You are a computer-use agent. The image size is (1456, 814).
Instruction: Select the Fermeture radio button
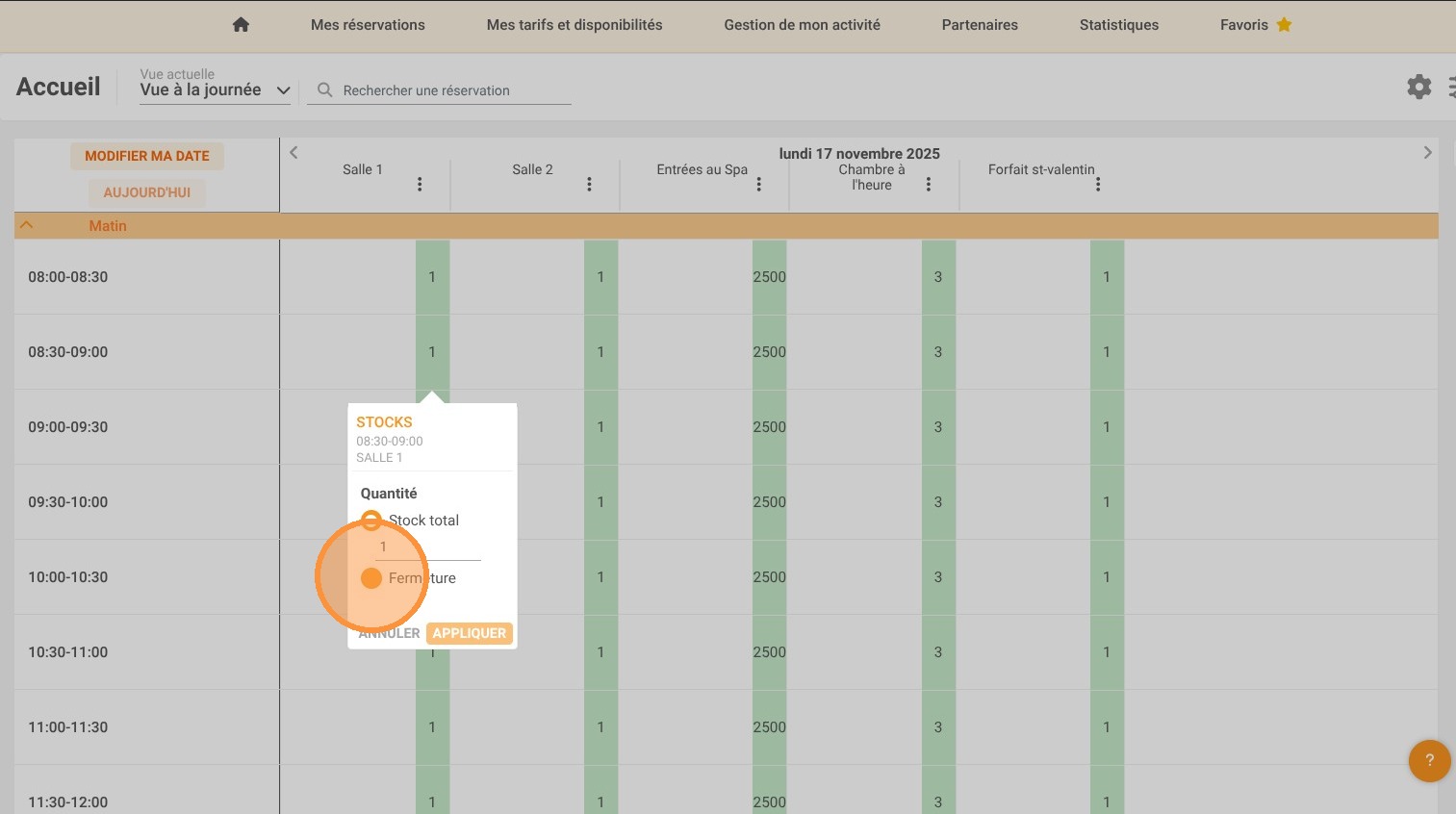point(371,578)
